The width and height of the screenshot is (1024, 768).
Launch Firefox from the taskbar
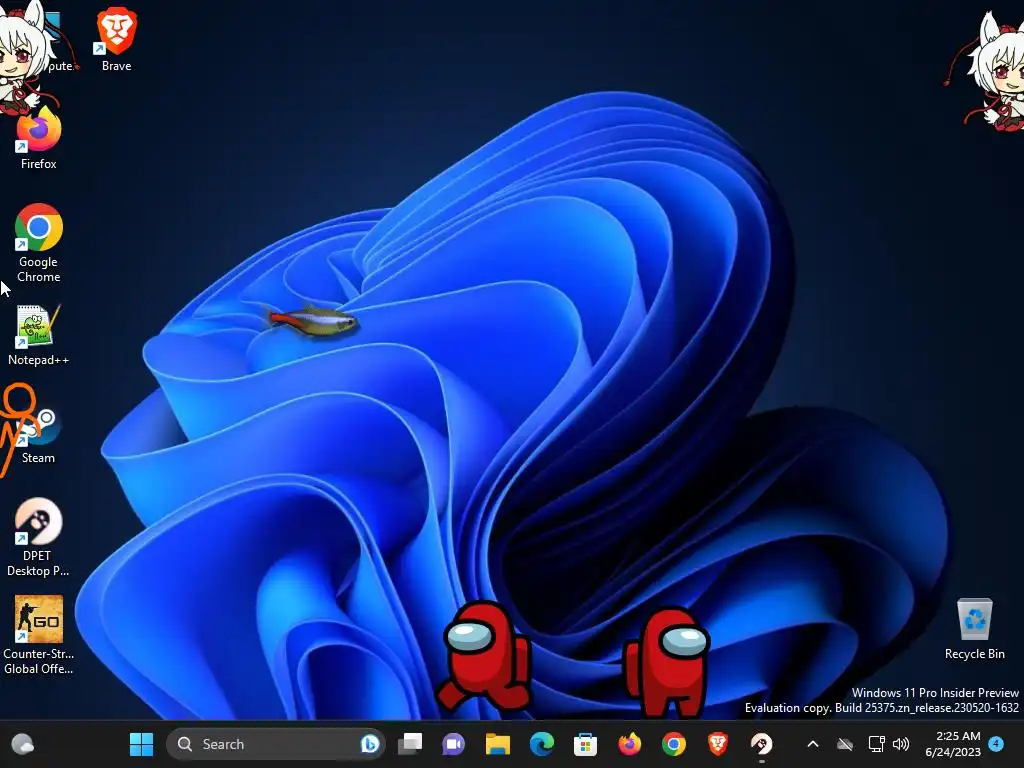pyautogui.click(x=630, y=744)
